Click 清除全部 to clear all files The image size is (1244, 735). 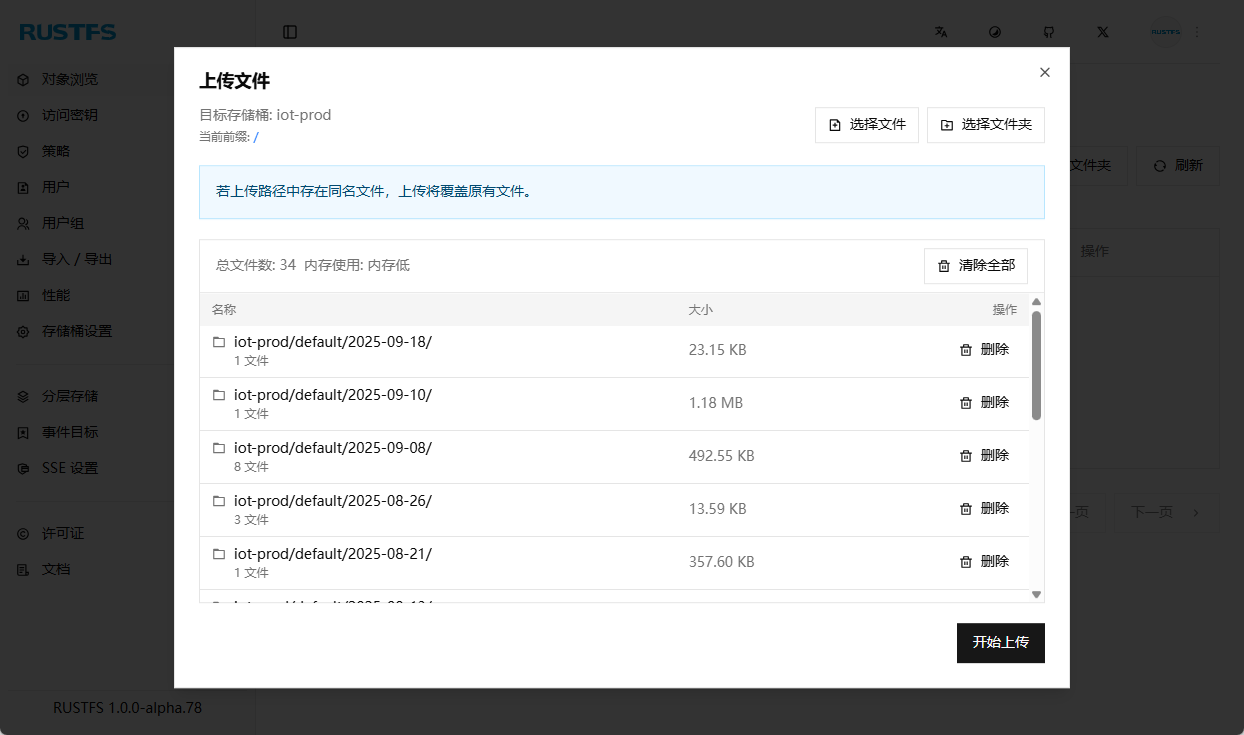tap(976, 266)
